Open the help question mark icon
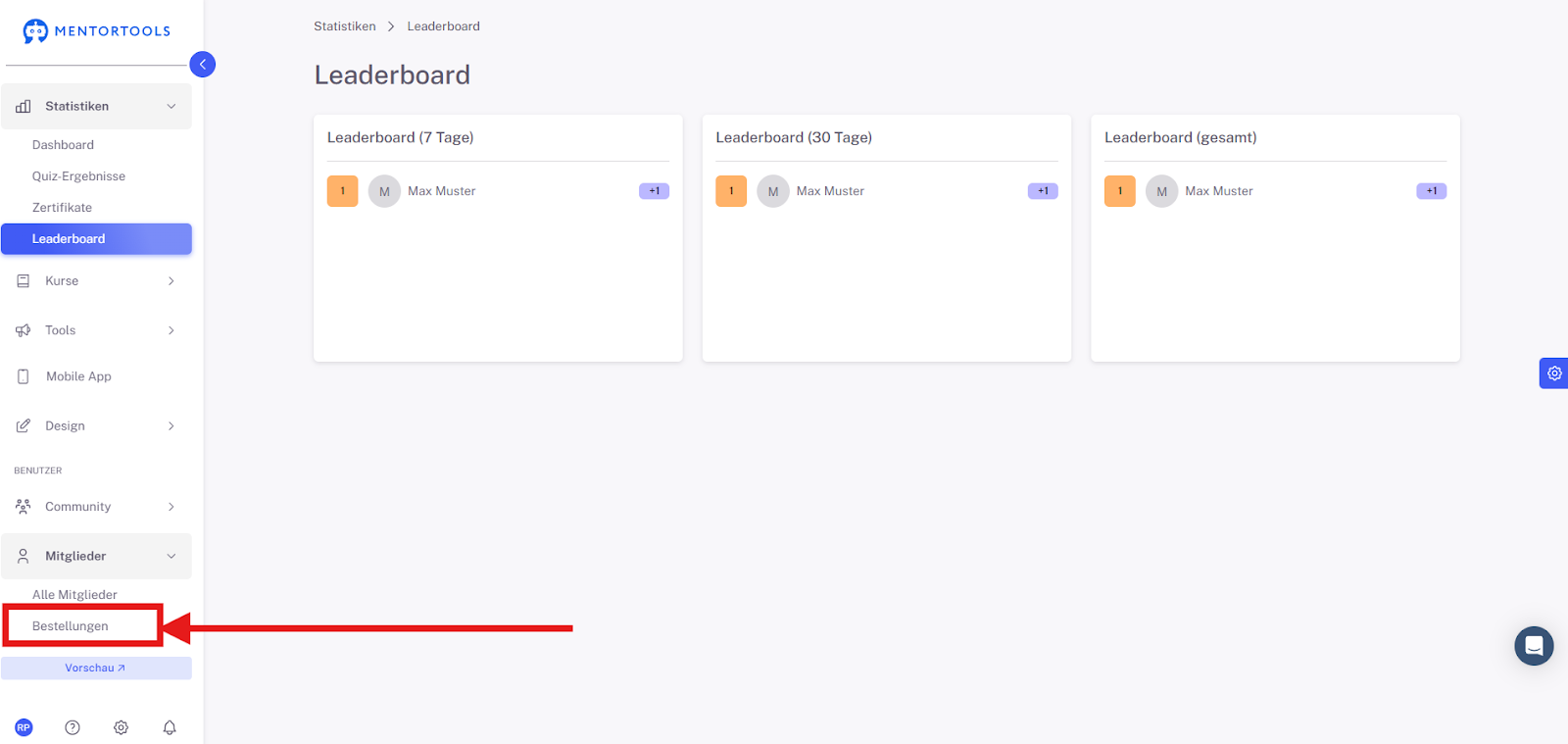1568x744 pixels. [73, 727]
